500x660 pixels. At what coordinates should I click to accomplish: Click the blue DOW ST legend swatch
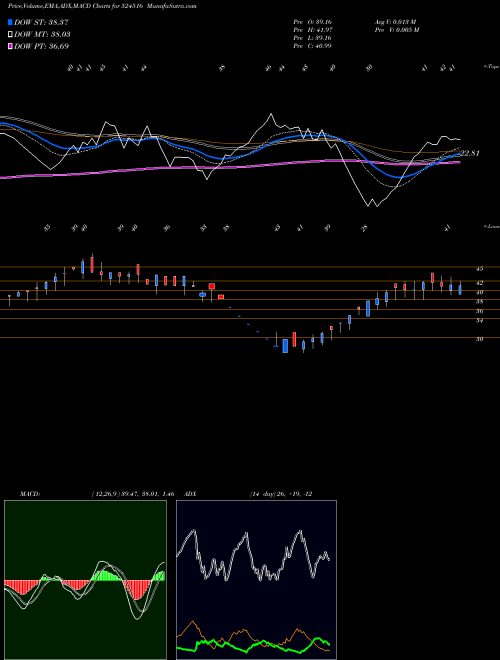click(10, 22)
